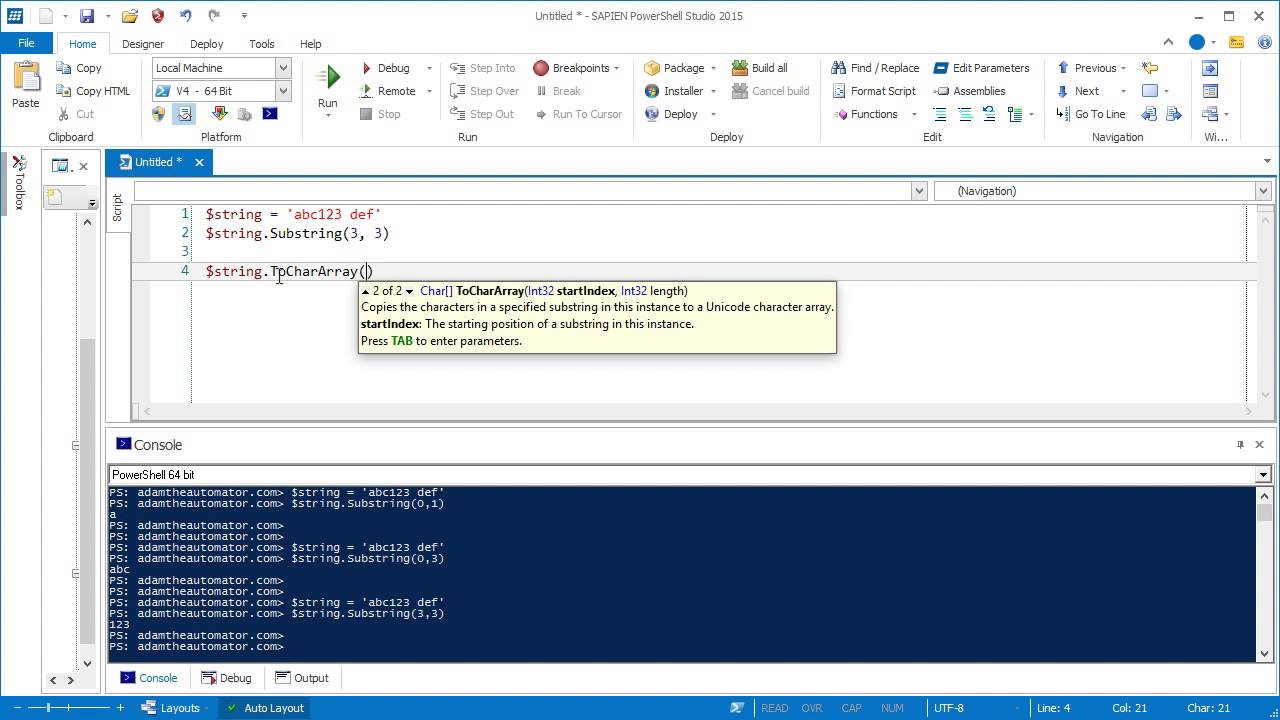Click the Go To Line button
Viewport: 1280px width, 720px height.
coord(1091,114)
